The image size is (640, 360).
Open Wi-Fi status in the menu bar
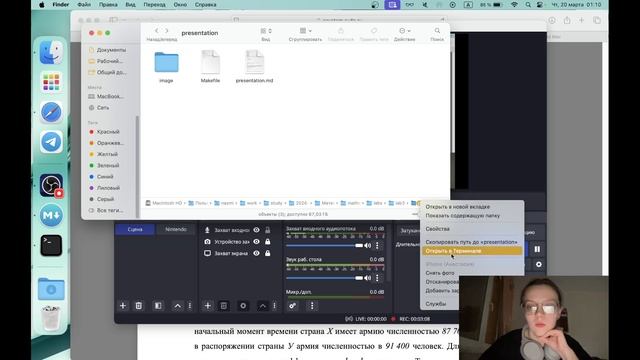514,4
